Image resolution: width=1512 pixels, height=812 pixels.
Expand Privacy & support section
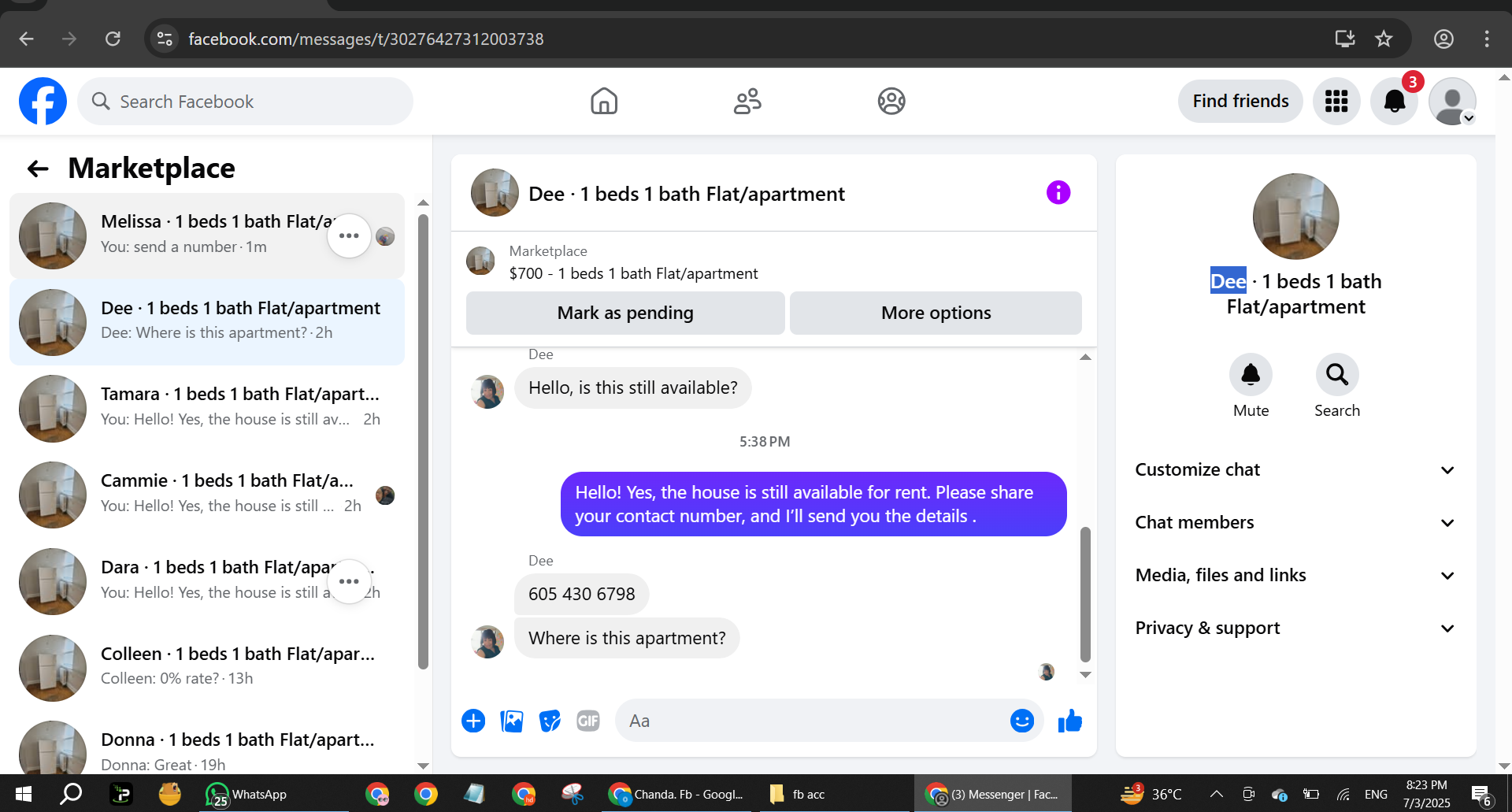(x=1295, y=628)
